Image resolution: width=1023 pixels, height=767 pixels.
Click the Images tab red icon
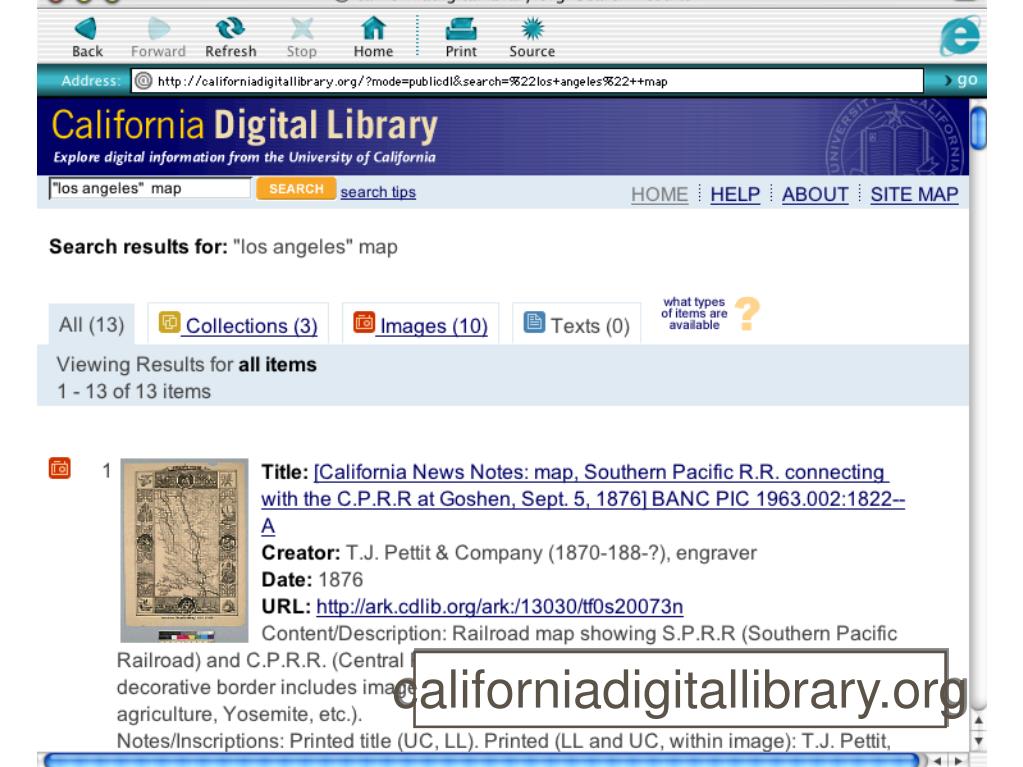tap(364, 322)
